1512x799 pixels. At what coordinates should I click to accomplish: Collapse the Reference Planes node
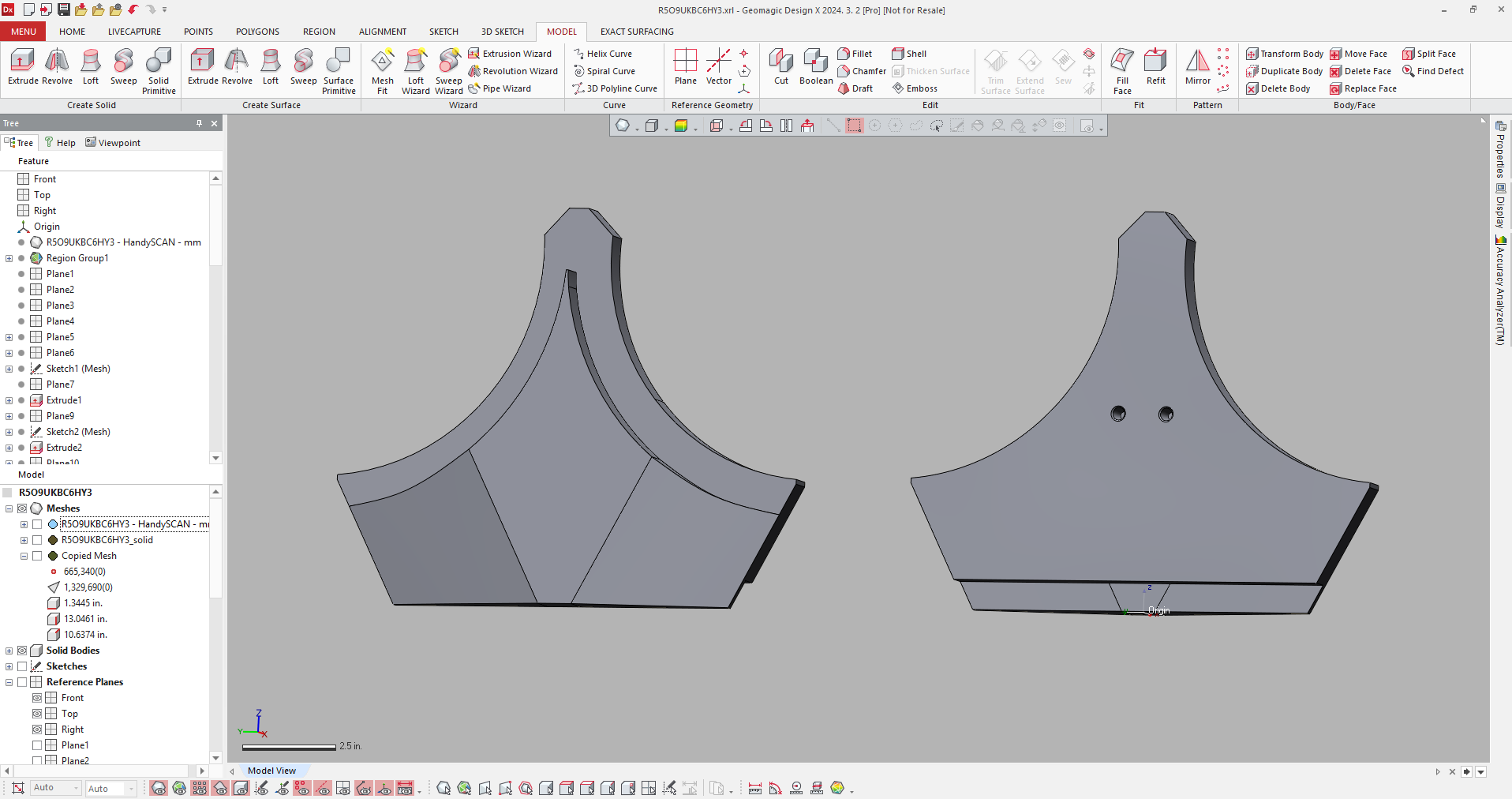(x=9, y=682)
